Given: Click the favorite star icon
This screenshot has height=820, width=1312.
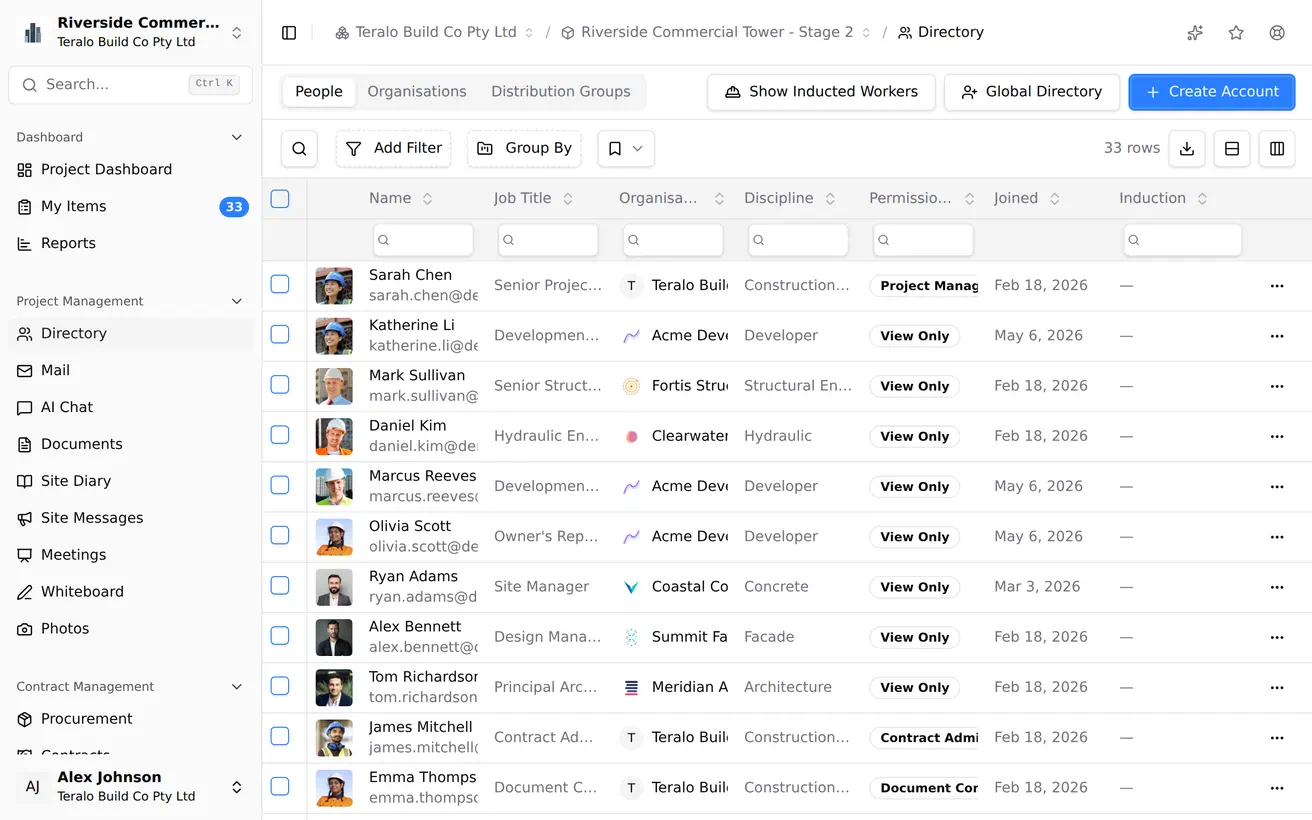Looking at the screenshot, I should 1236,33.
